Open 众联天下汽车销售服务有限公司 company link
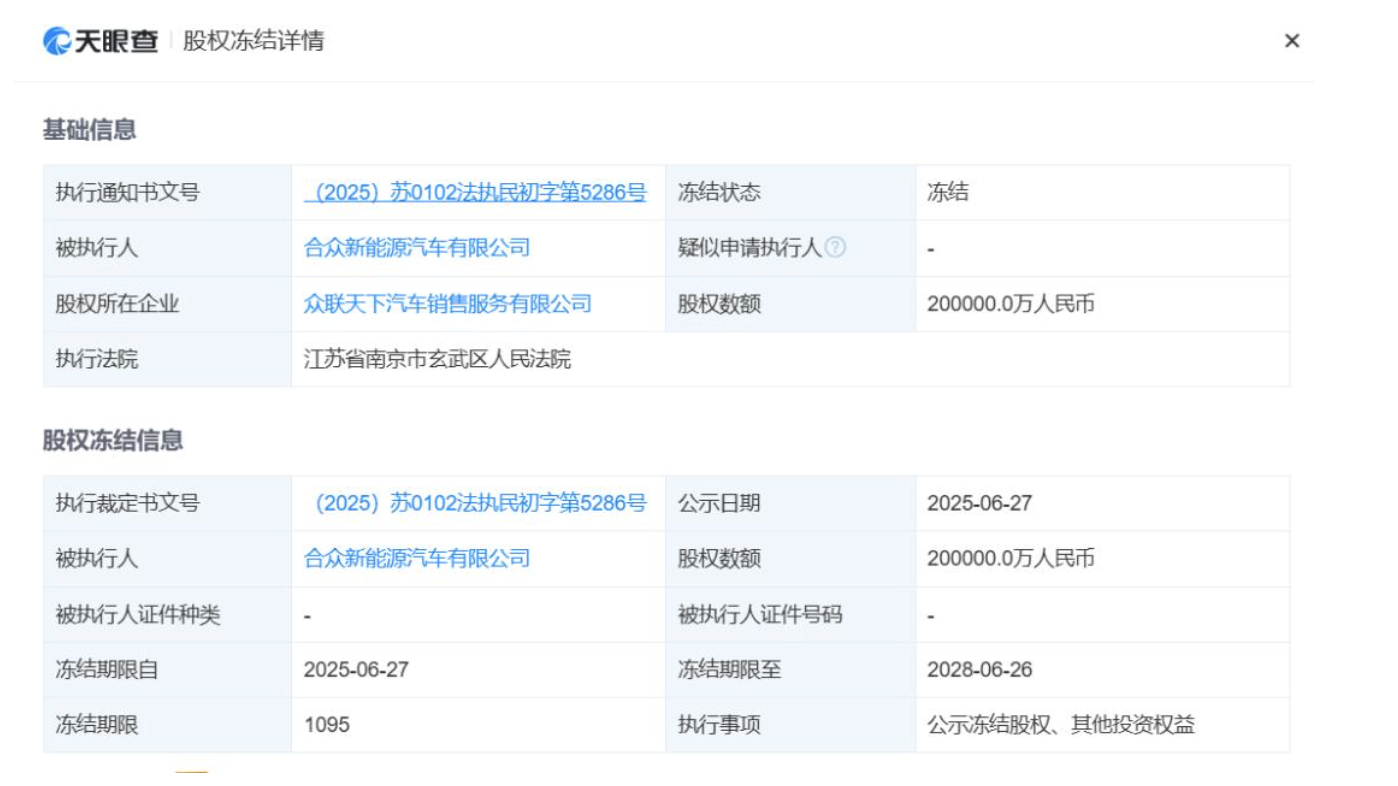 coord(448,303)
